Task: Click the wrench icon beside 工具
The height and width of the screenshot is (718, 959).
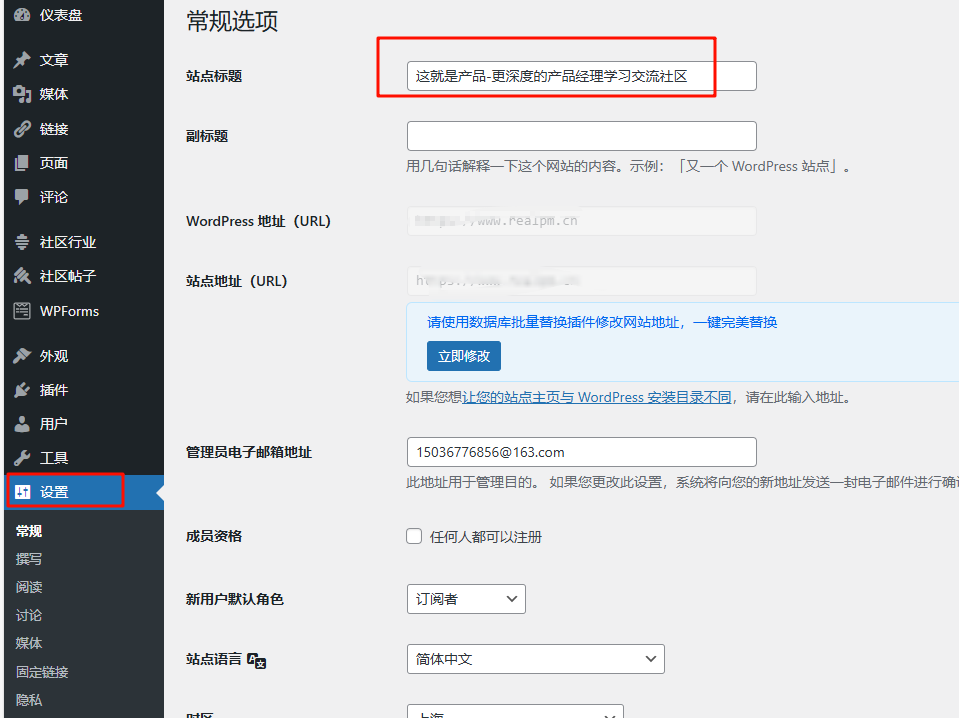Action: (x=22, y=458)
